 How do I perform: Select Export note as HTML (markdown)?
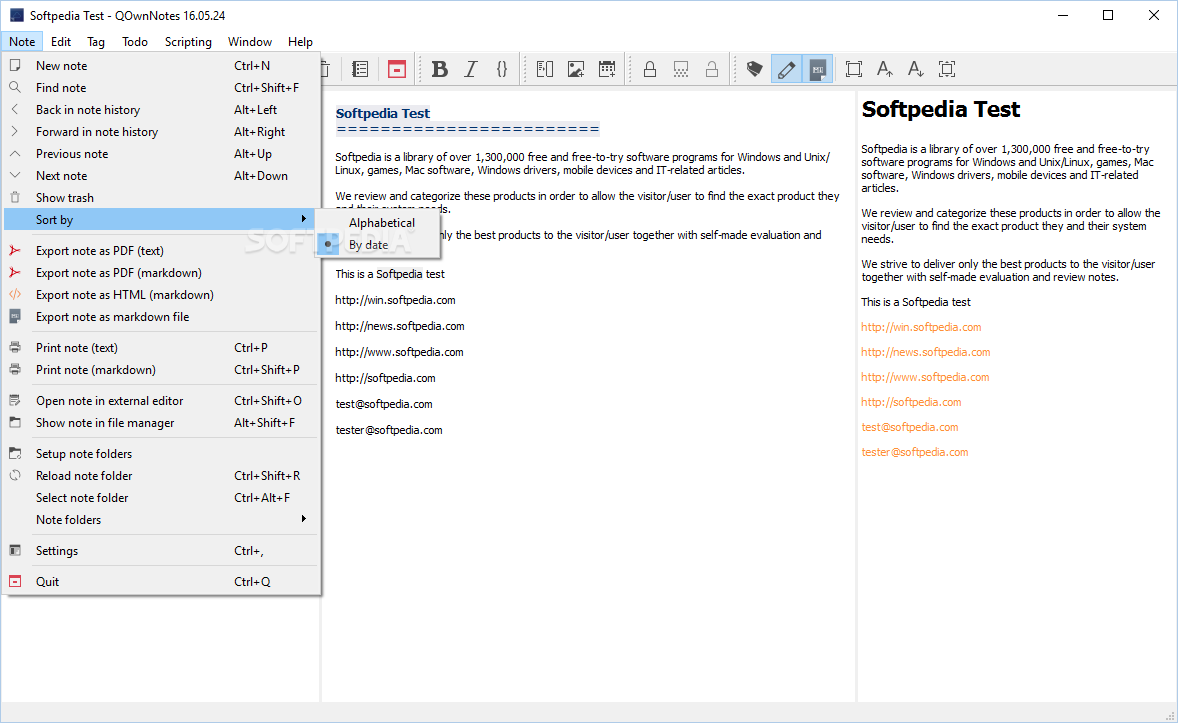tap(161, 295)
